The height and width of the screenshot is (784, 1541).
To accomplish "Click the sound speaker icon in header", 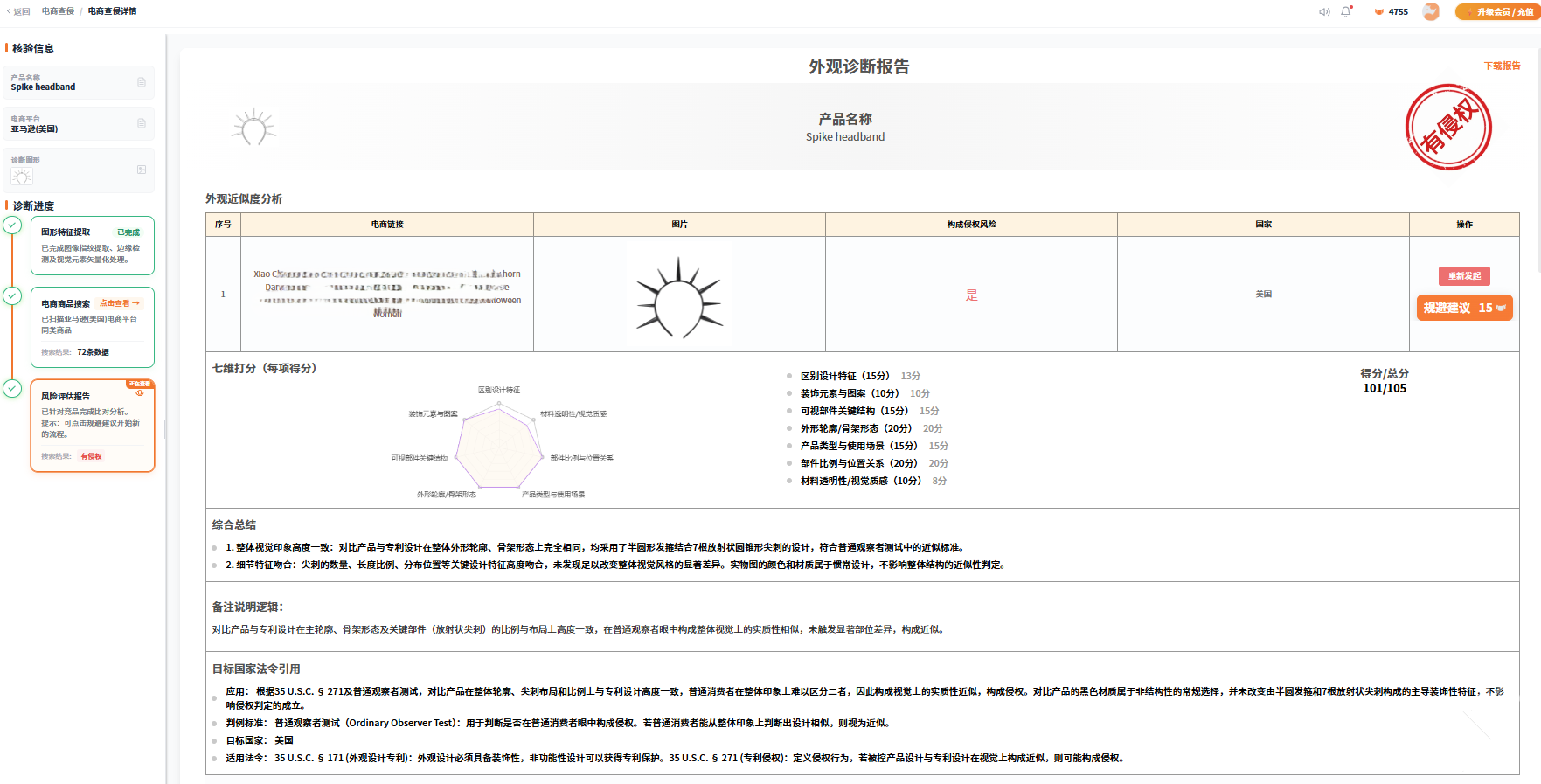I will 1324,11.
